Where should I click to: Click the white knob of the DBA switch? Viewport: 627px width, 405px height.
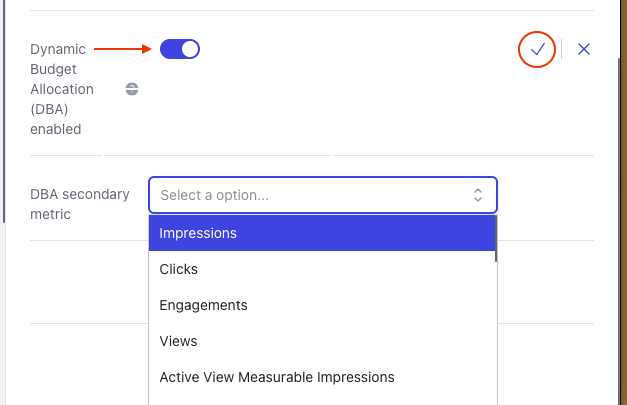[190, 49]
